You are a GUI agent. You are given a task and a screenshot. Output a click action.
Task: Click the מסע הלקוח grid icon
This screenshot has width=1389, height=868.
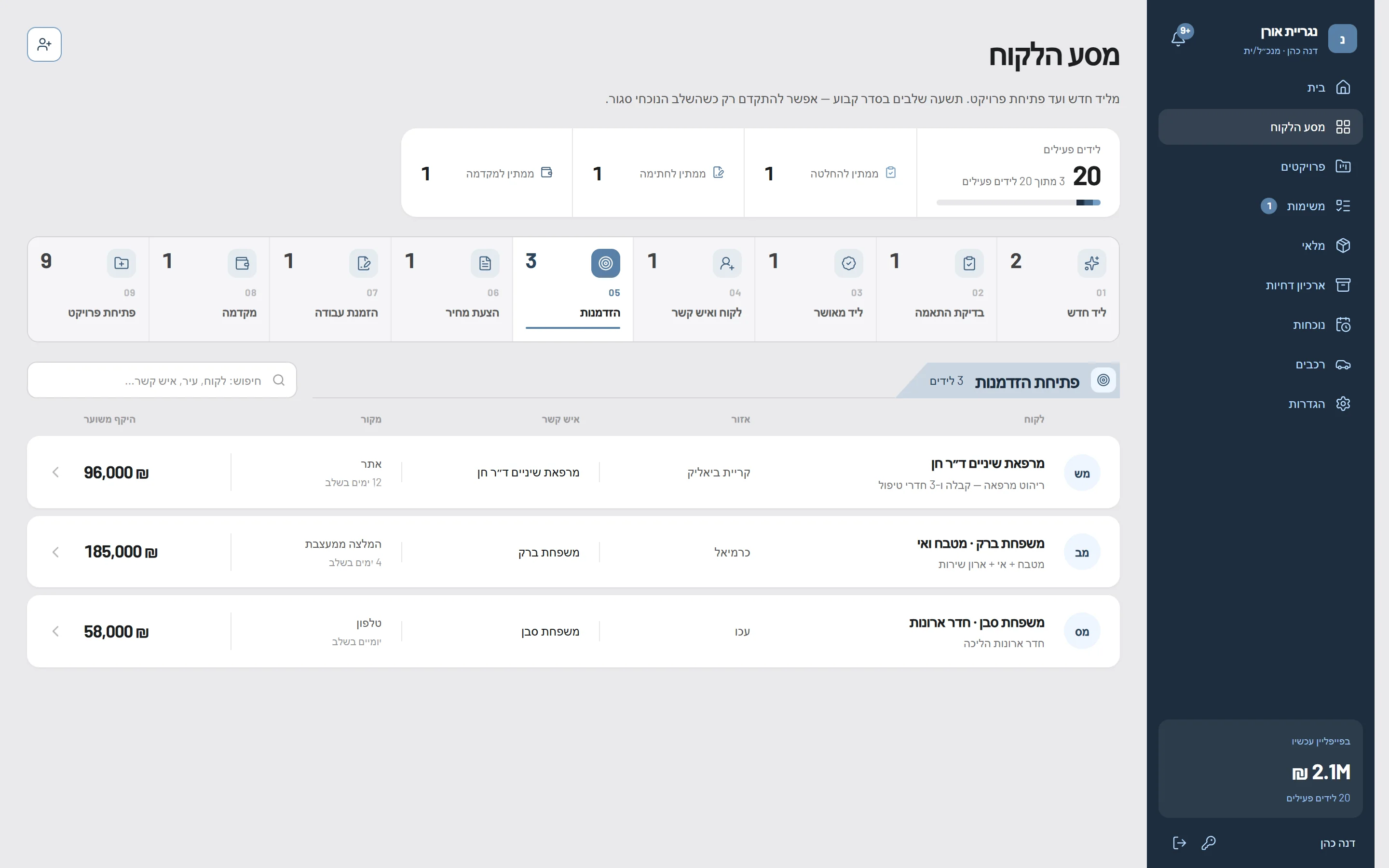[1343, 127]
